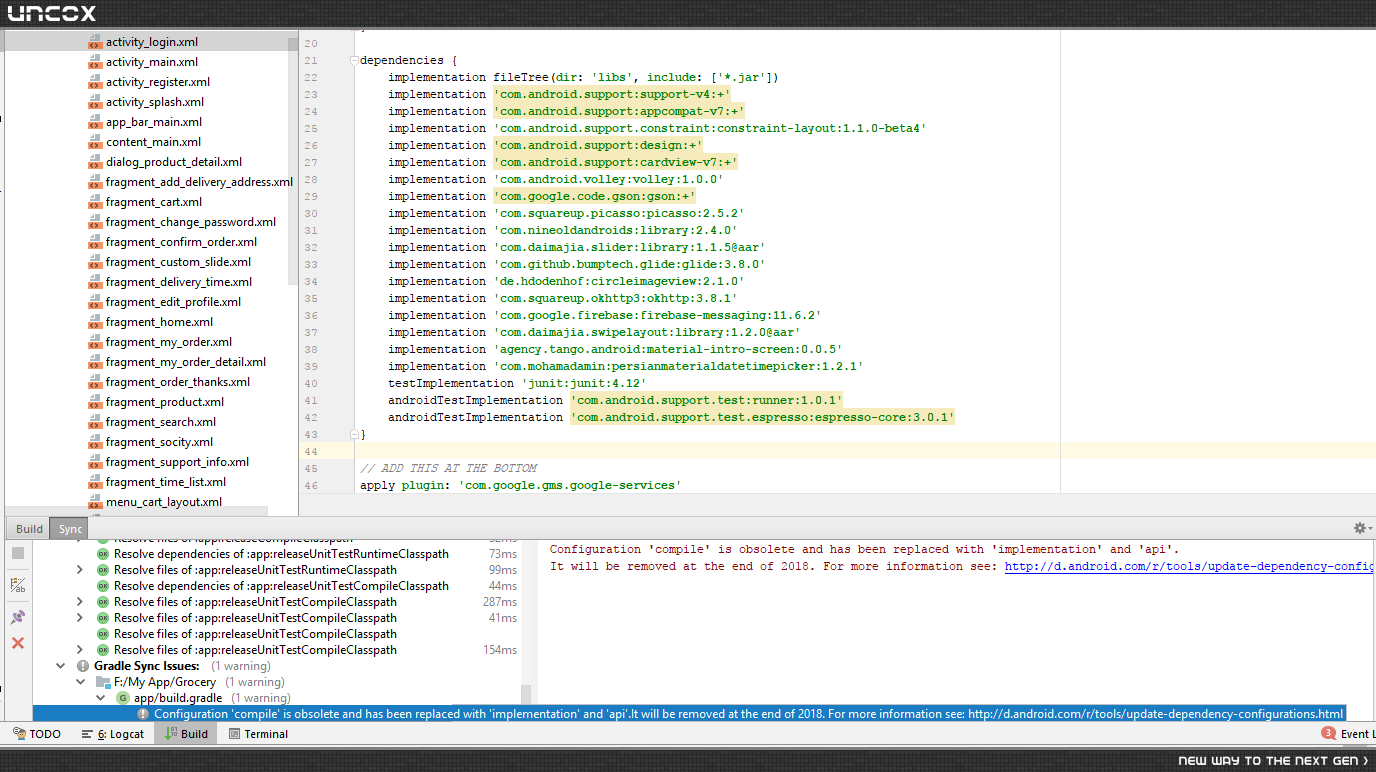Screen dimensions: 1376x772
Task: Click OK icon of releaseUnitTestRuntimeClasspath dependencies row
Action: point(102,554)
